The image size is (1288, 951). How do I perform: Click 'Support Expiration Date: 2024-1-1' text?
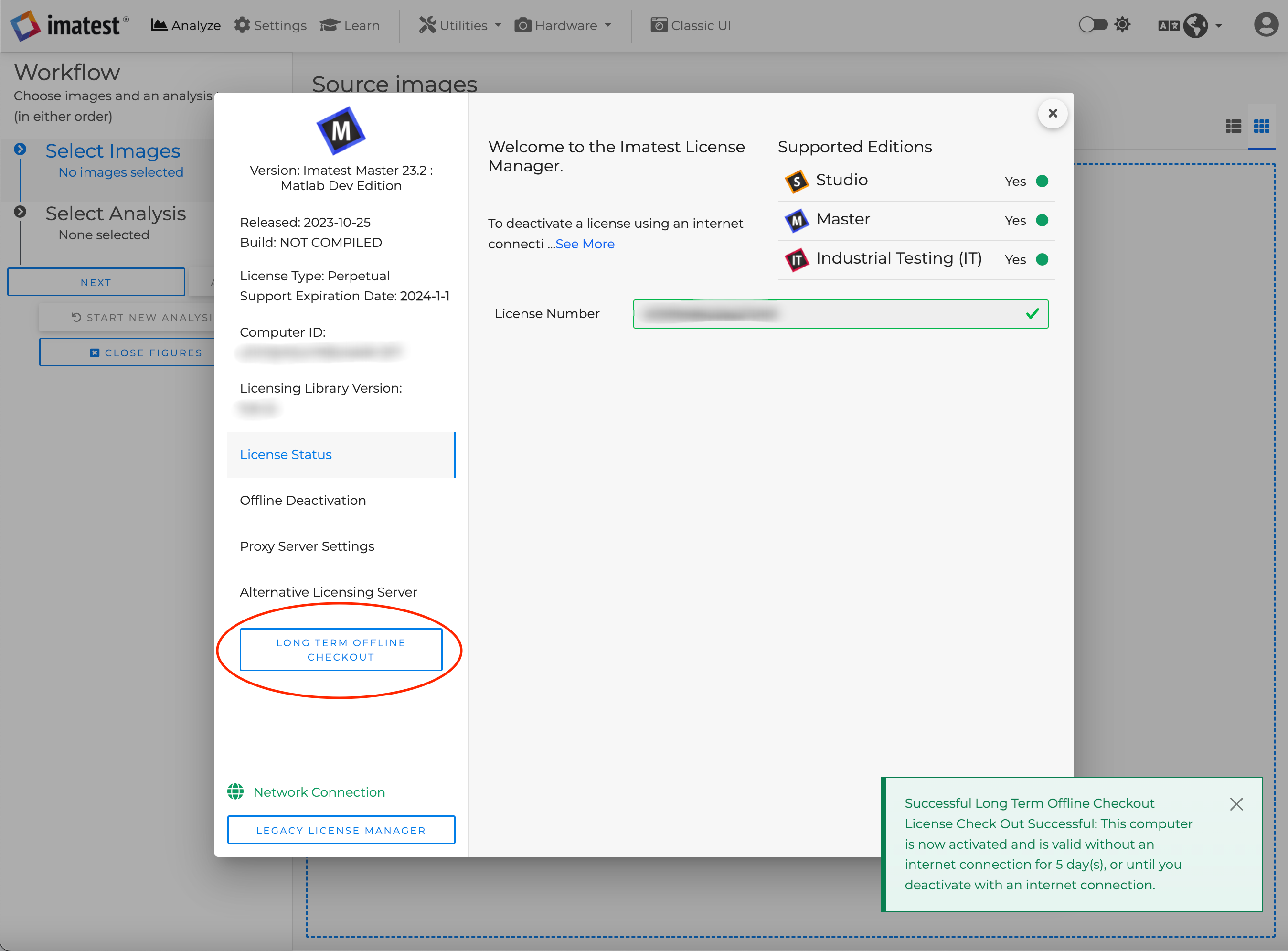click(345, 296)
